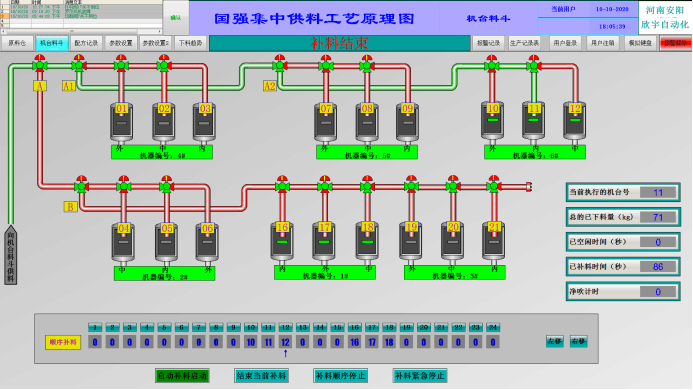Viewport: 693px width, 390px height.
Task: Click the 向机台料斗供料 supply arrow
Action: pyautogui.click(x=11, y=255)
